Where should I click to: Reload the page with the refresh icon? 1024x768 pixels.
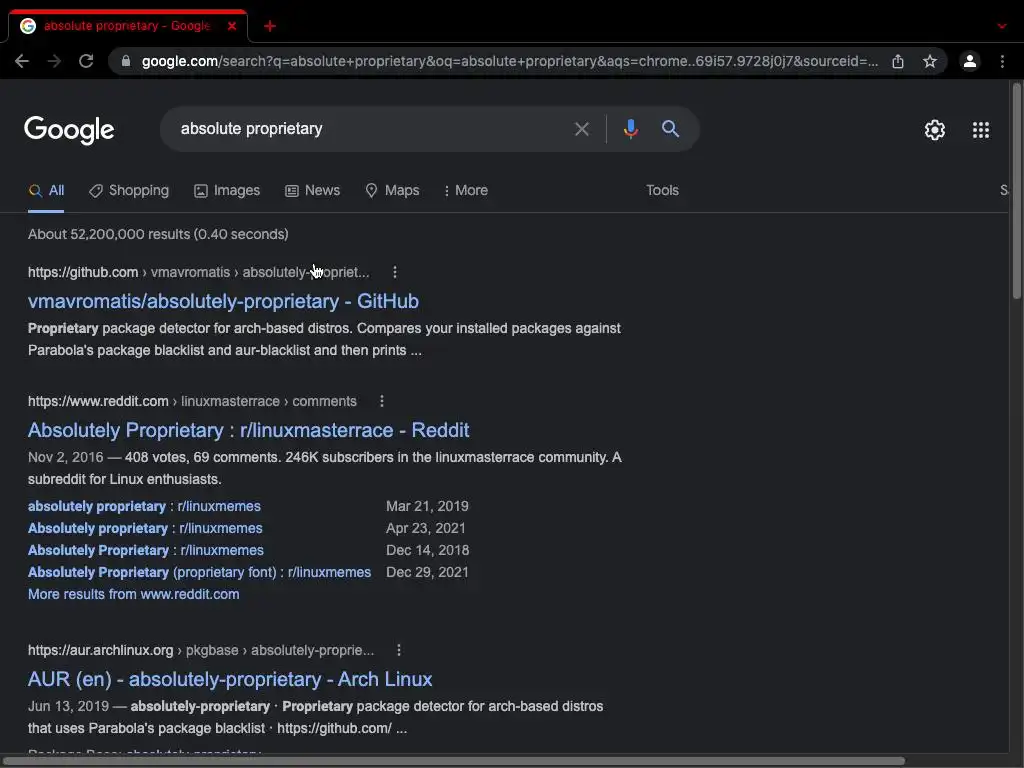point(86,61)
